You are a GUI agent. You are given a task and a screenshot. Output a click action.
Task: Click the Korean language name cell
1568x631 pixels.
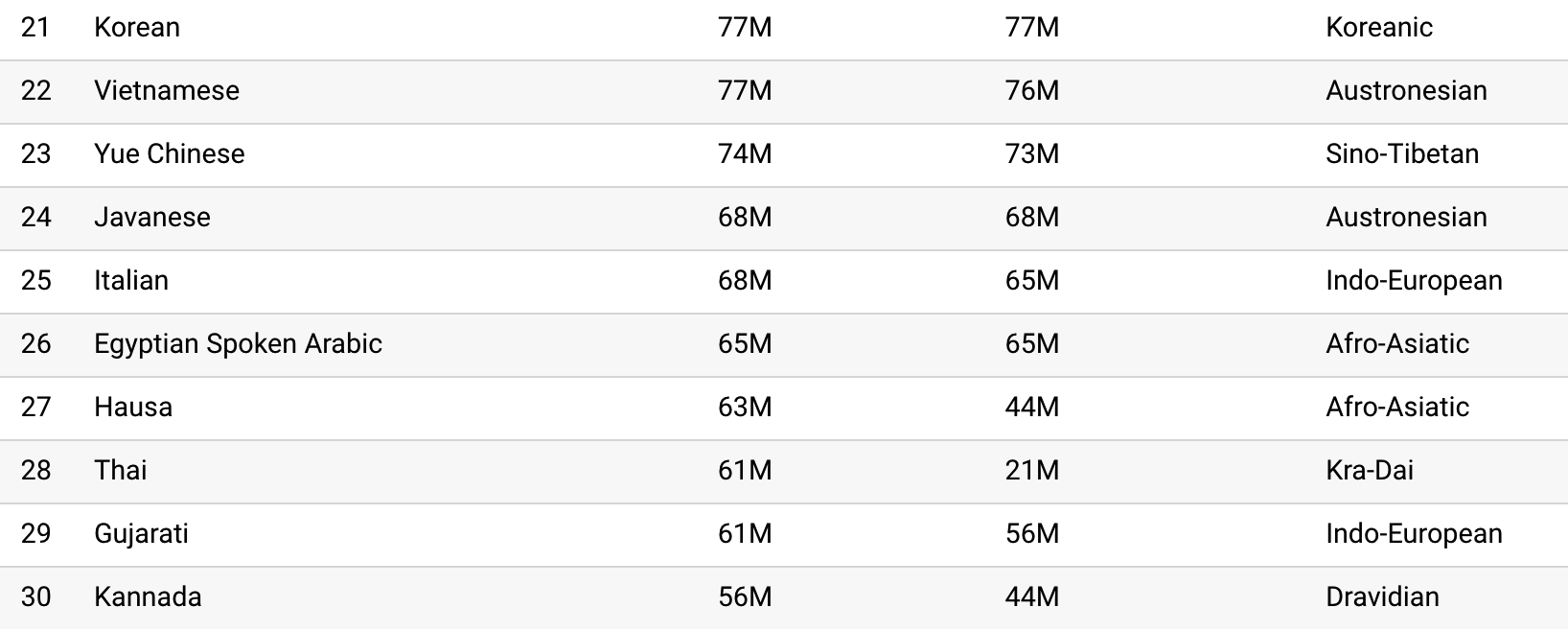click(137, 27)
